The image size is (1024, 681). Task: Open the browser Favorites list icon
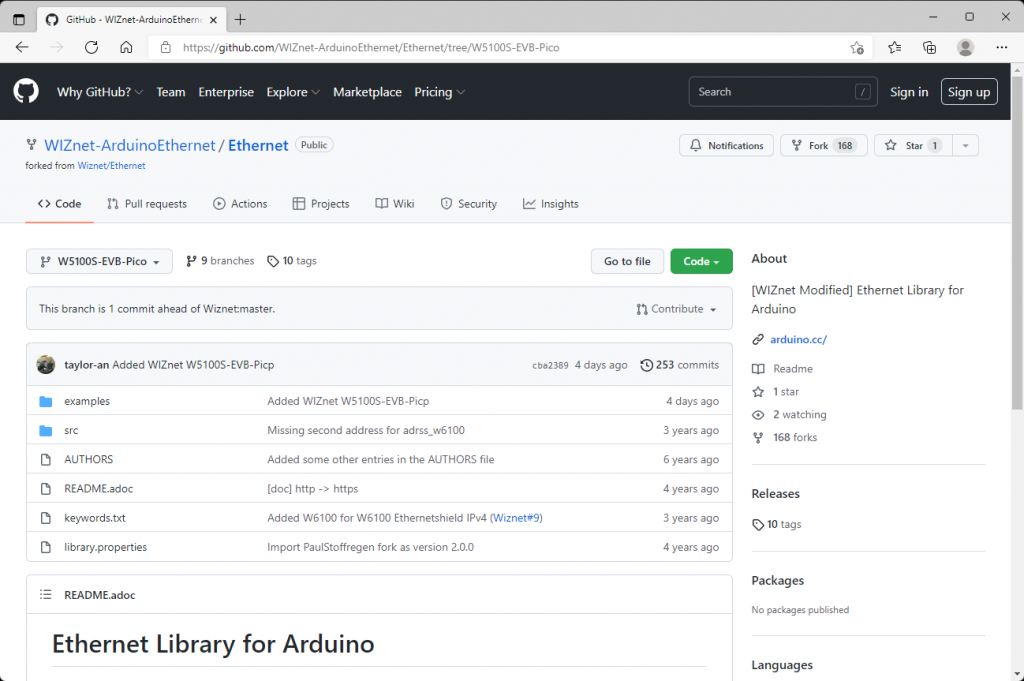pos(894,47)
